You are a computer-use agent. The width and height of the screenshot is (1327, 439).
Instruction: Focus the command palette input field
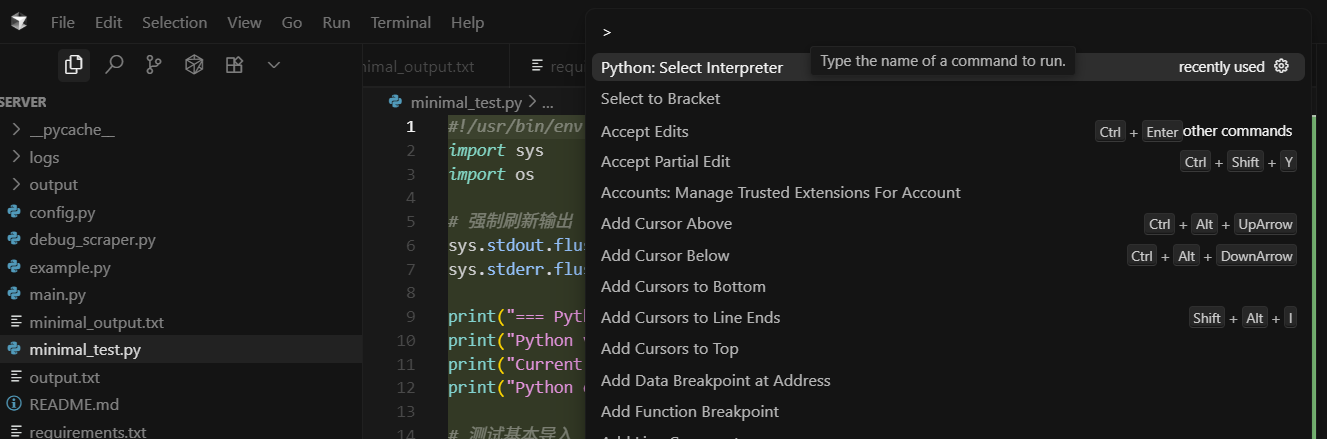pyautogui.click(x=948, y=32)
